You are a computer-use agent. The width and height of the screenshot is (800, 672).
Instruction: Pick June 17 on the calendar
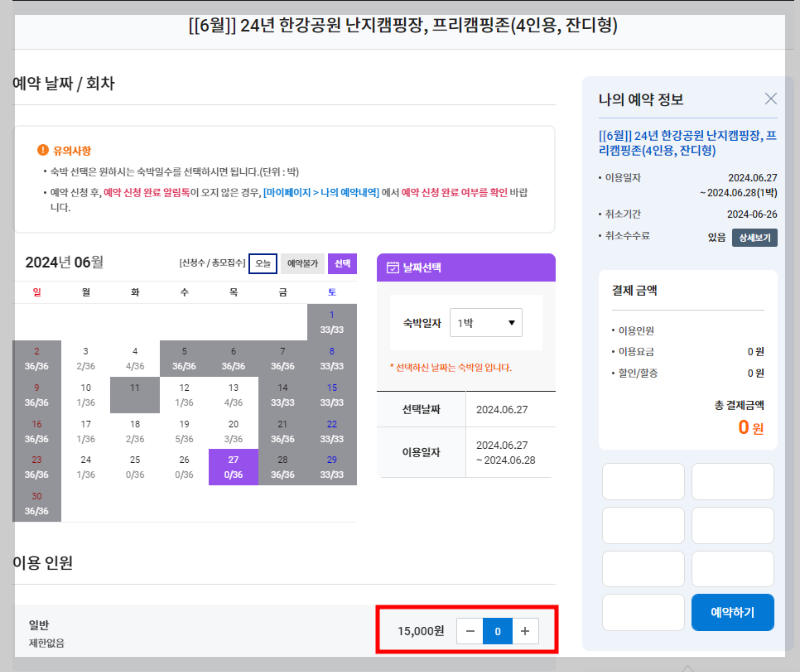click(x=86, y=431)
